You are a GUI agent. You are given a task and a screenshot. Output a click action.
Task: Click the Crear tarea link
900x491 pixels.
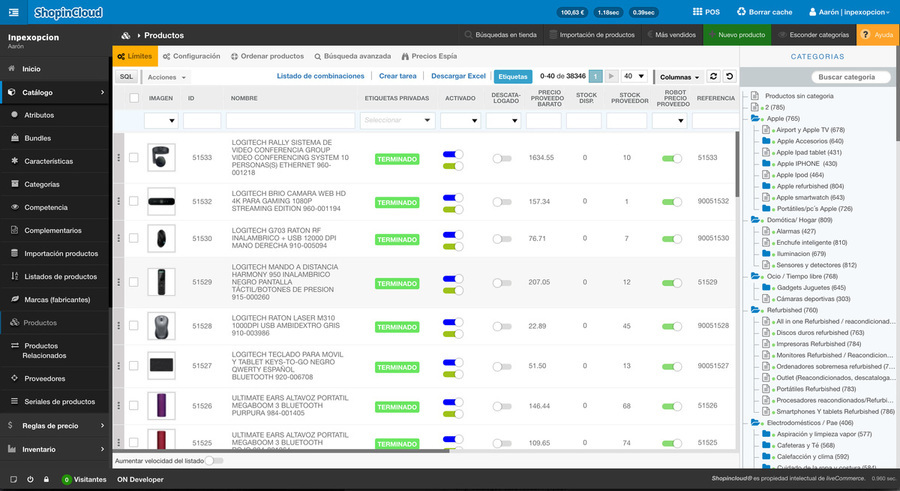pyautogui.click(x=398, y=76)
